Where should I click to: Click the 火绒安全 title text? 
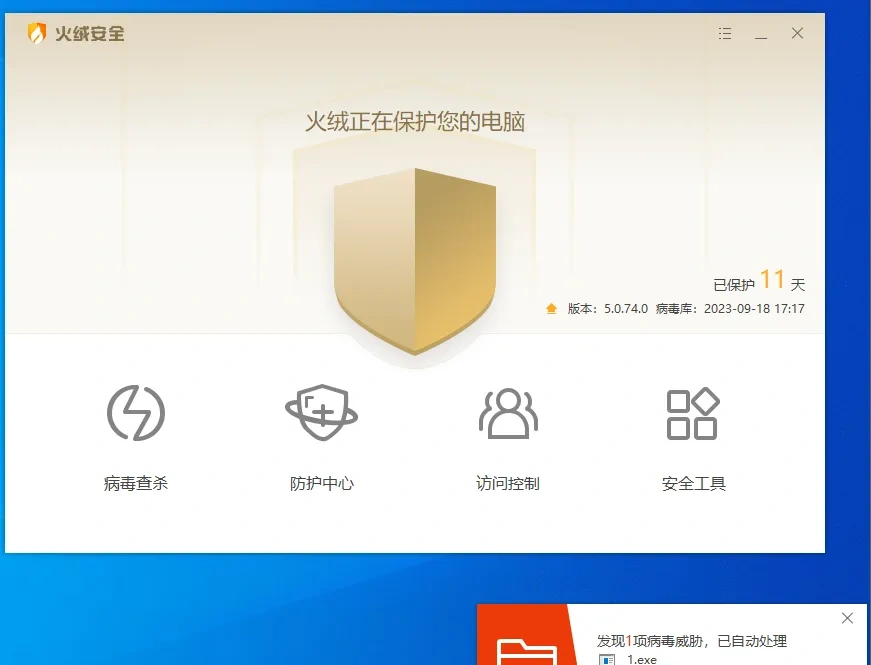(89, 33)
